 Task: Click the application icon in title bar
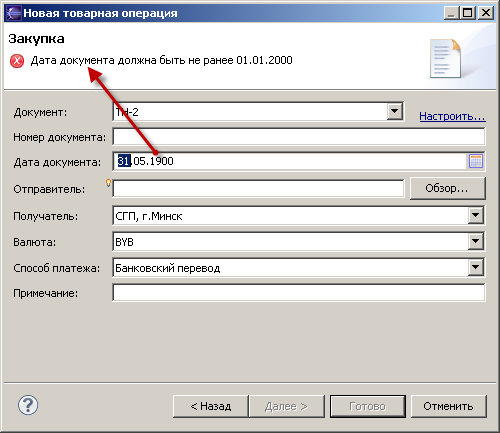(x=13, y=13)
